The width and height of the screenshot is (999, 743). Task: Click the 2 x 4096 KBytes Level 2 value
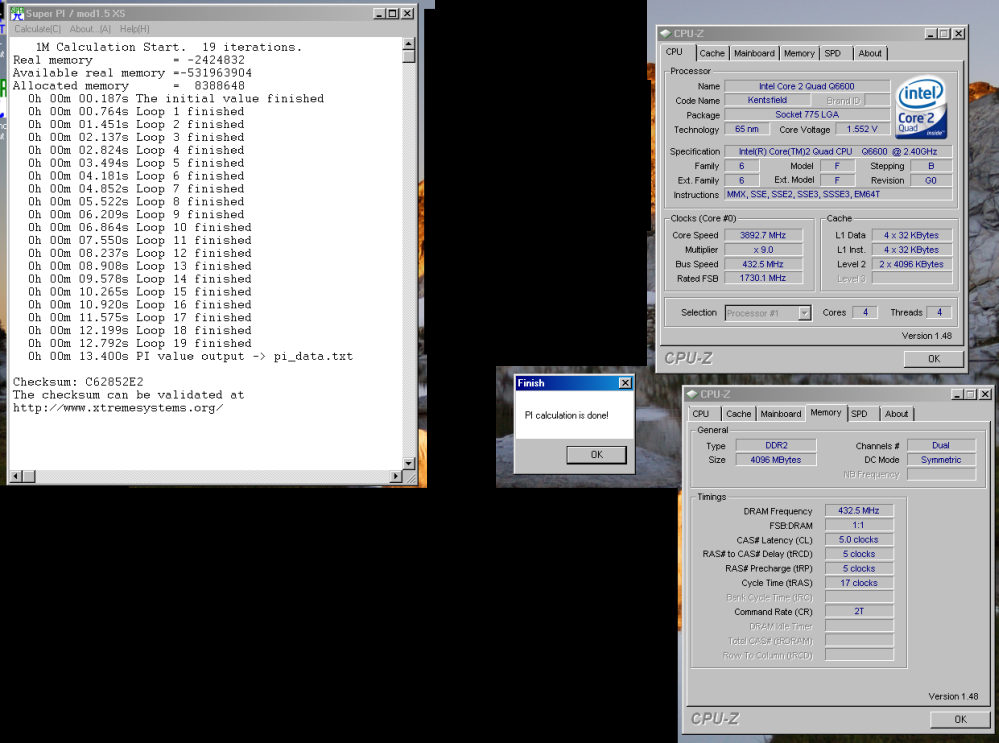point(911,264)
